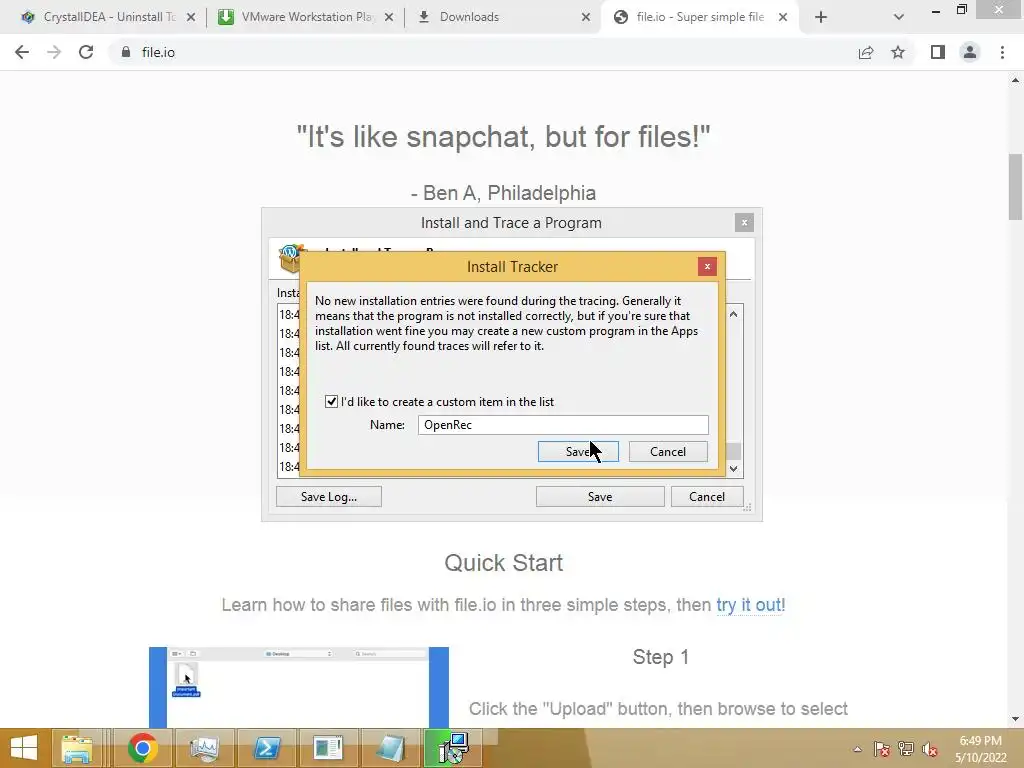Save the custom item in Install Tracker
Image resolution: width=1024 pixels, height=768 pixels.
(x=578, y=452)
